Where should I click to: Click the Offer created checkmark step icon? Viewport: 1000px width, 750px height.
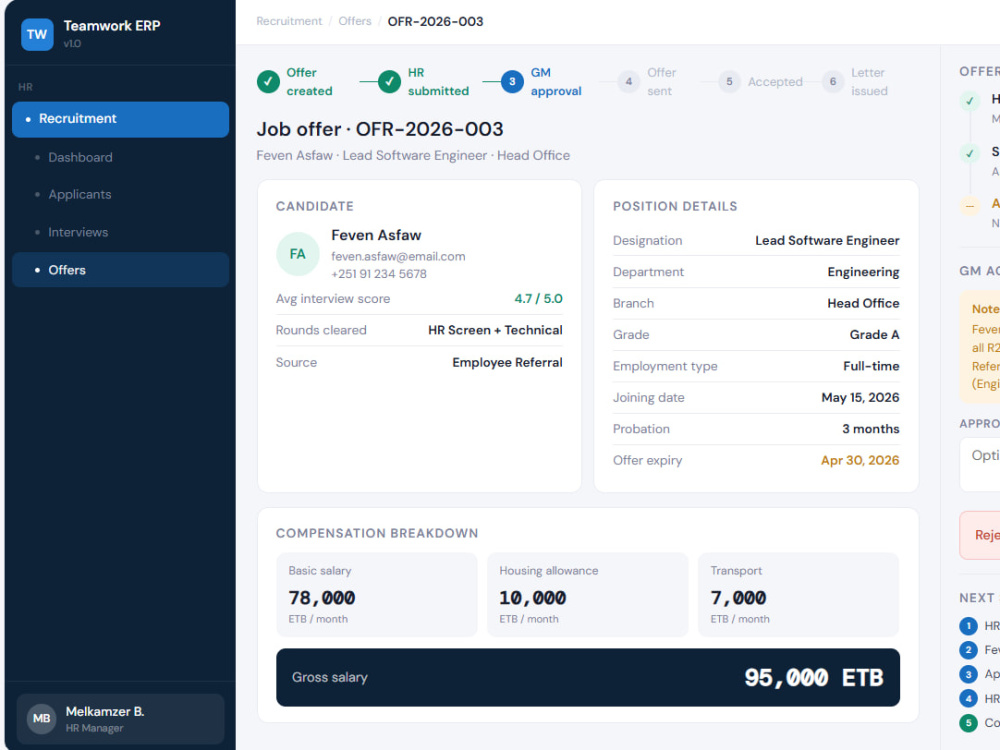268,82
